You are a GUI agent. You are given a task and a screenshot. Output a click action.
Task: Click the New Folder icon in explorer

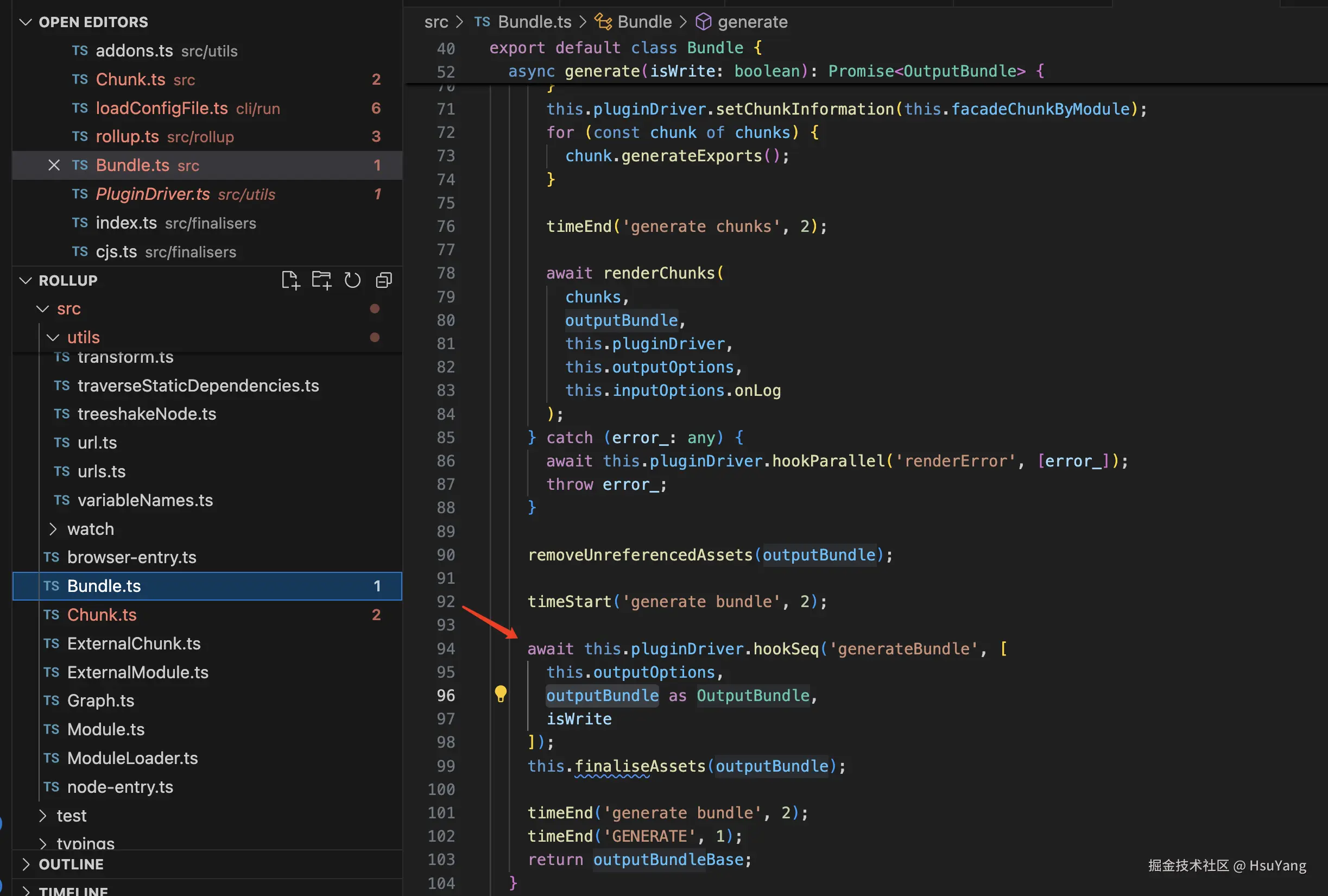pyautogui.click(x=321, y=281)
